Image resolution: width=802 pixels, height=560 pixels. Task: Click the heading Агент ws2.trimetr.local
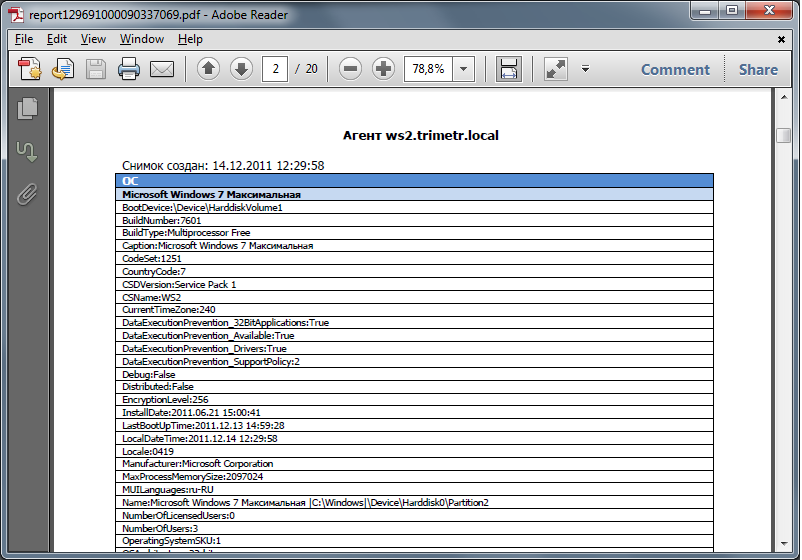pyautogui.click(x=420, y=136)
